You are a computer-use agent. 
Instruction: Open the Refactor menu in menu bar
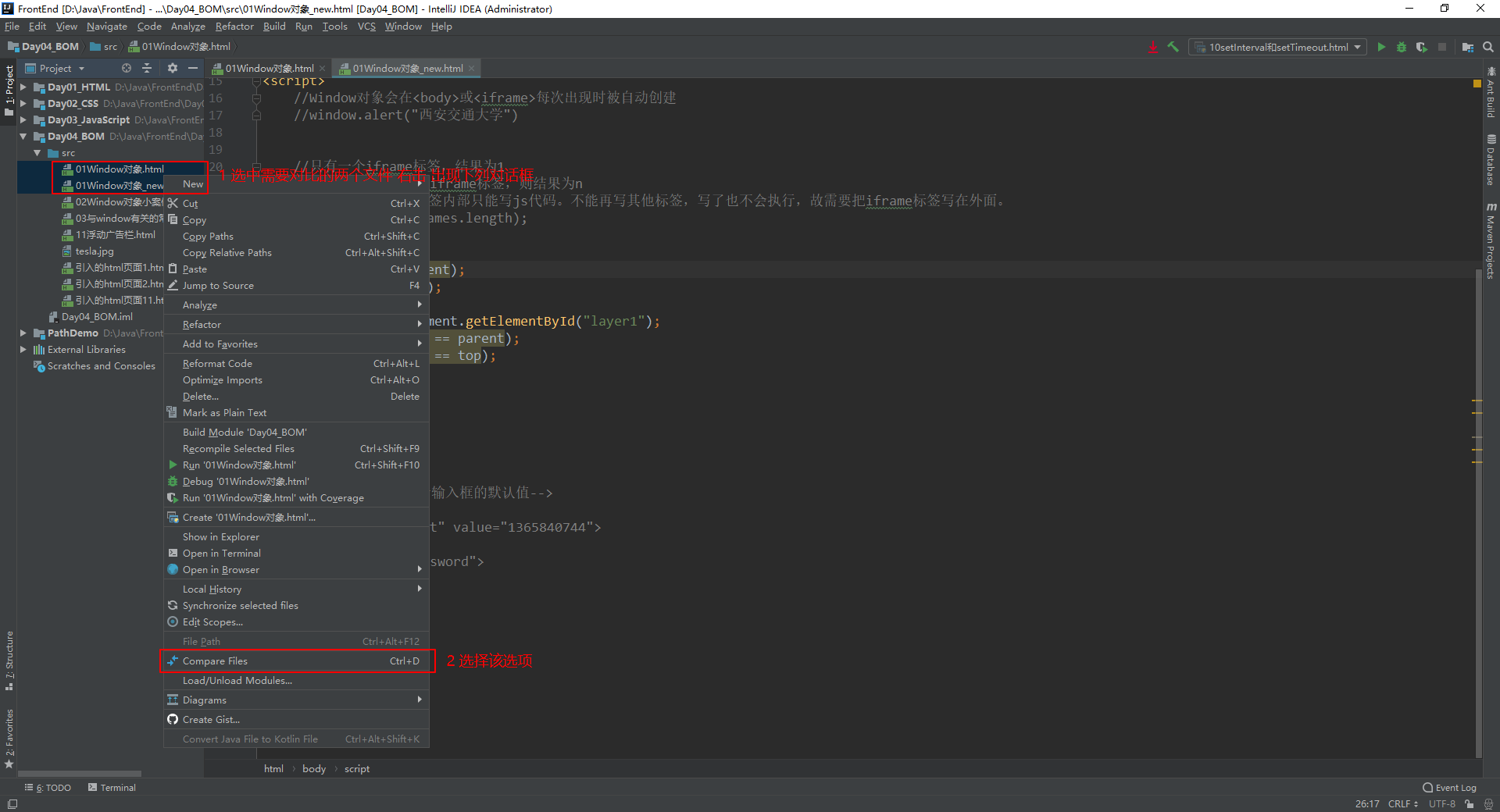(234, 26)
